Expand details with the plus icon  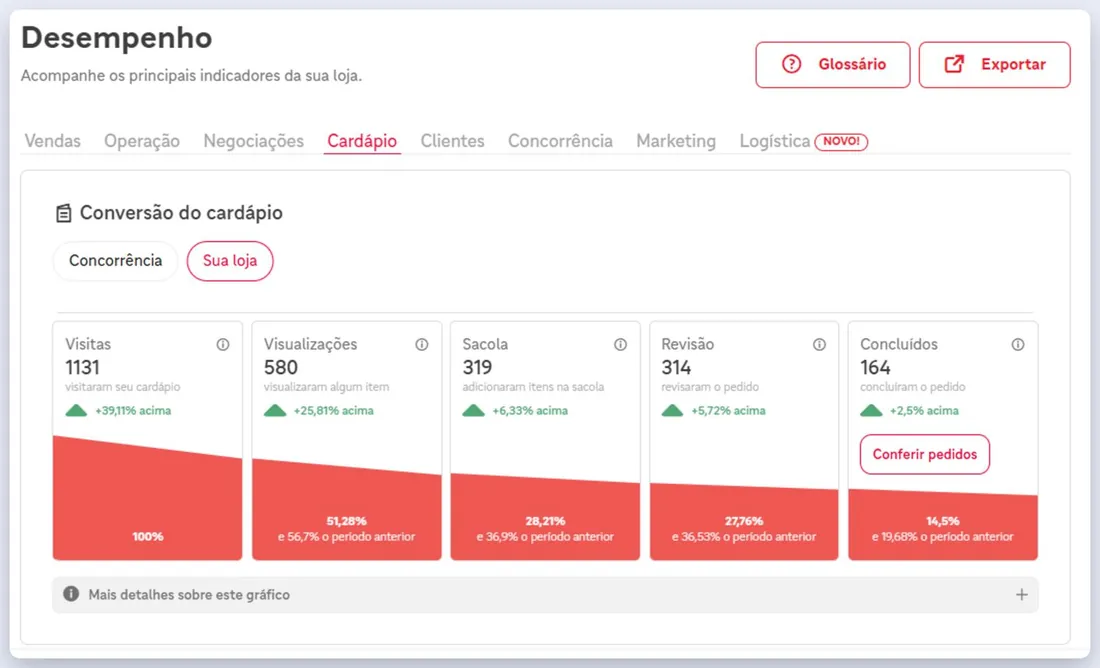tap(1021, 595)
